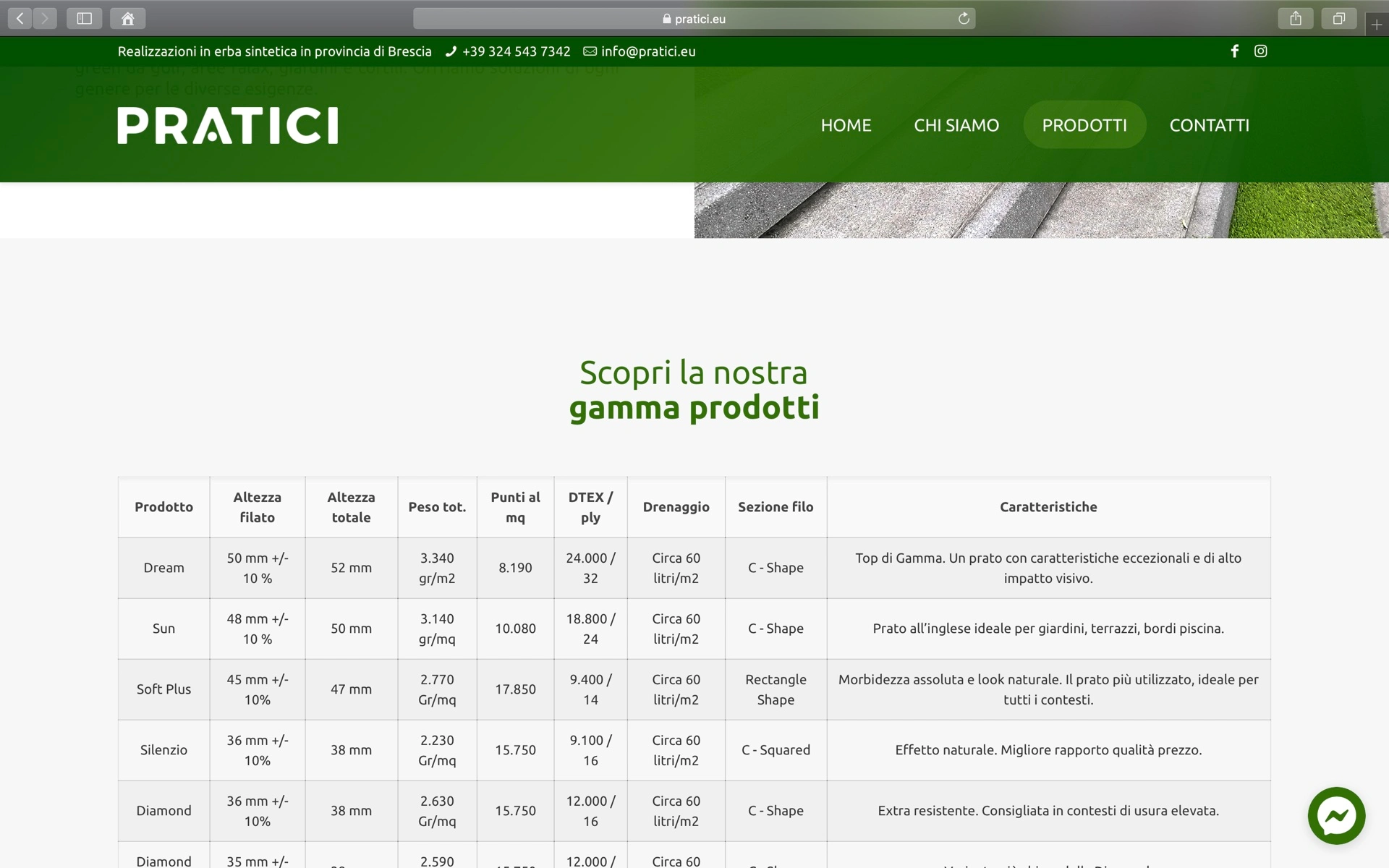Click the 'DTEX / ply' column header
Screen dimensions: 1389x868
[x=590, y=507]
